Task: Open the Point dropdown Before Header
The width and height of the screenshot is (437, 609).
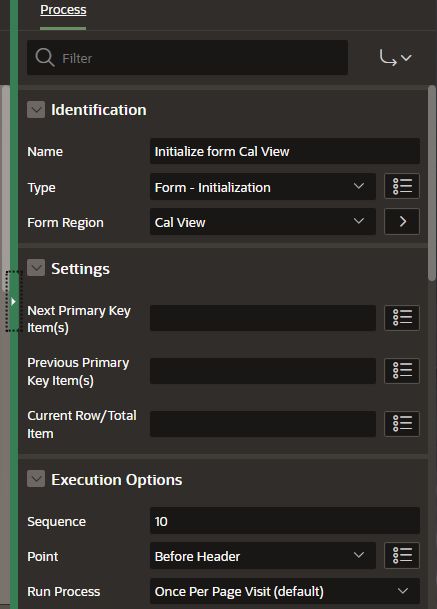Action: pos(263,556)
